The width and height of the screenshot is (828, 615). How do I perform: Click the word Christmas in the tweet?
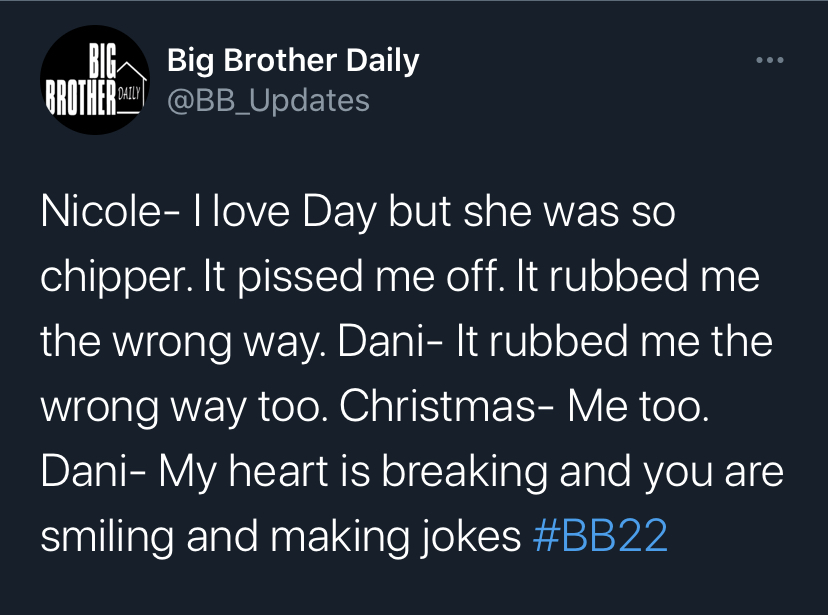pyautogui.click(x=438, y=406)
